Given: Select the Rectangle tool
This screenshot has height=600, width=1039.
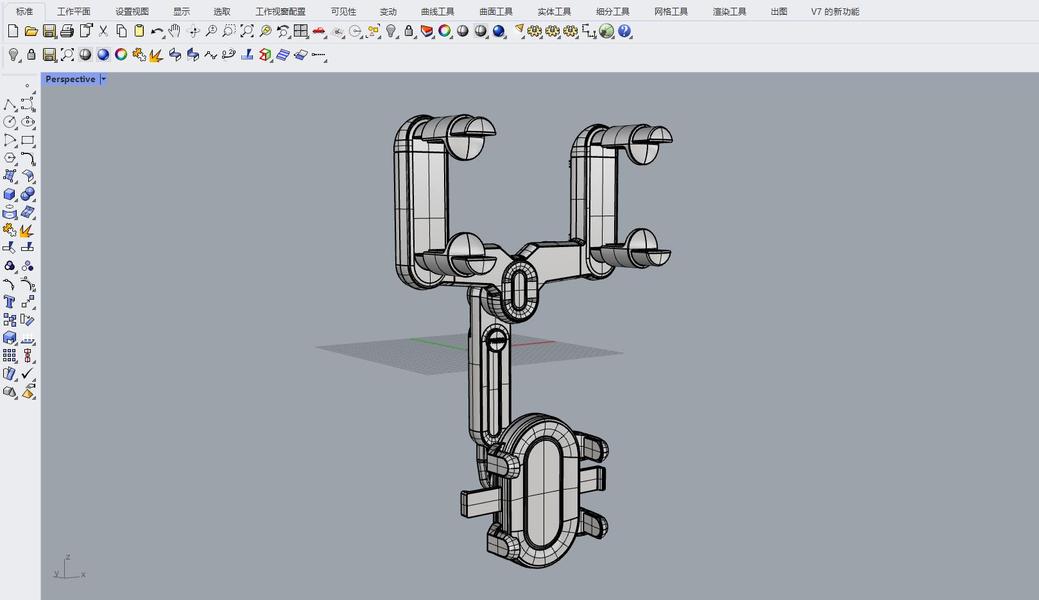Looking at the screenshot, I should coord(27,141).
